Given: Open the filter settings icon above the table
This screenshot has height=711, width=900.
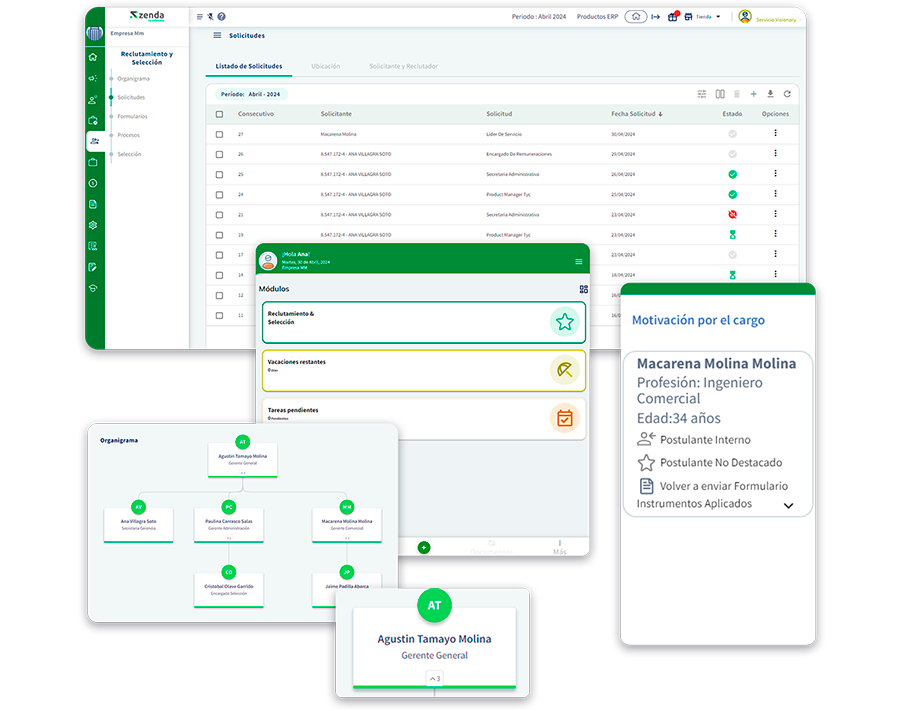Looking at the screenshot, I should pos(702,94).
